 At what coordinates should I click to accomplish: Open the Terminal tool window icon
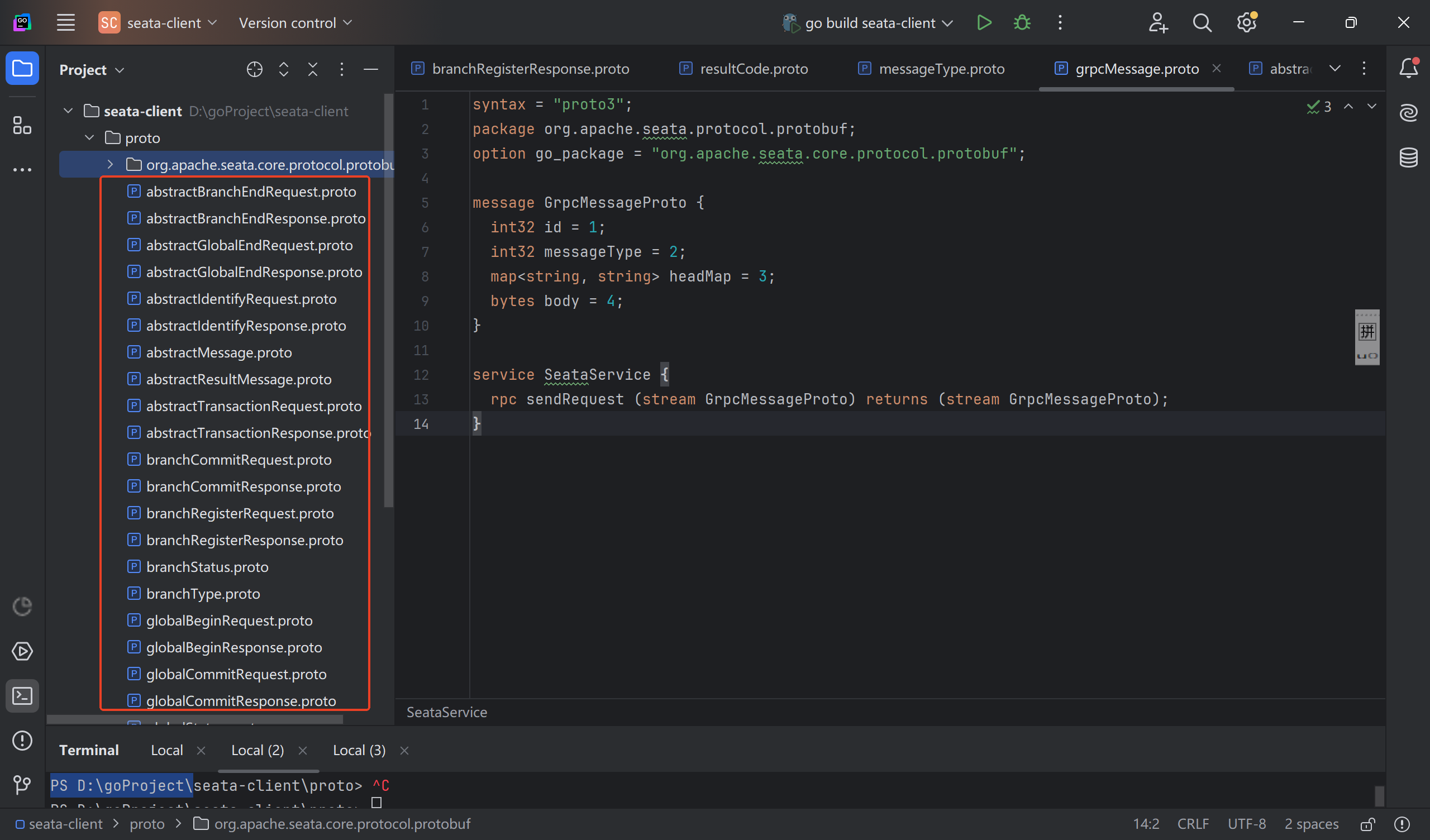(22, 695)
